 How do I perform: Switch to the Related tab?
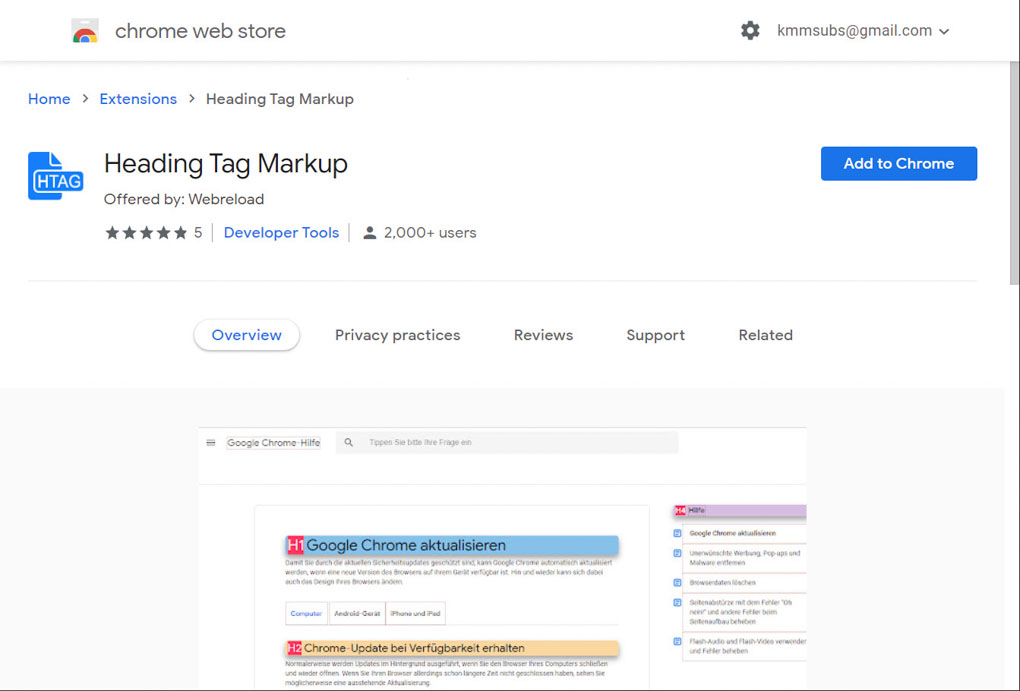766,335
